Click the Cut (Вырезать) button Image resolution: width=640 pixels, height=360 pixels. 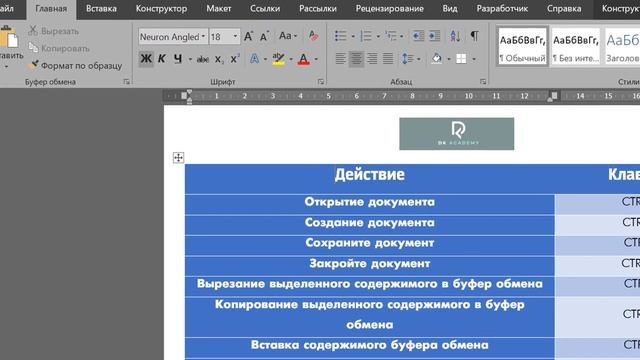tap(53, 31)
